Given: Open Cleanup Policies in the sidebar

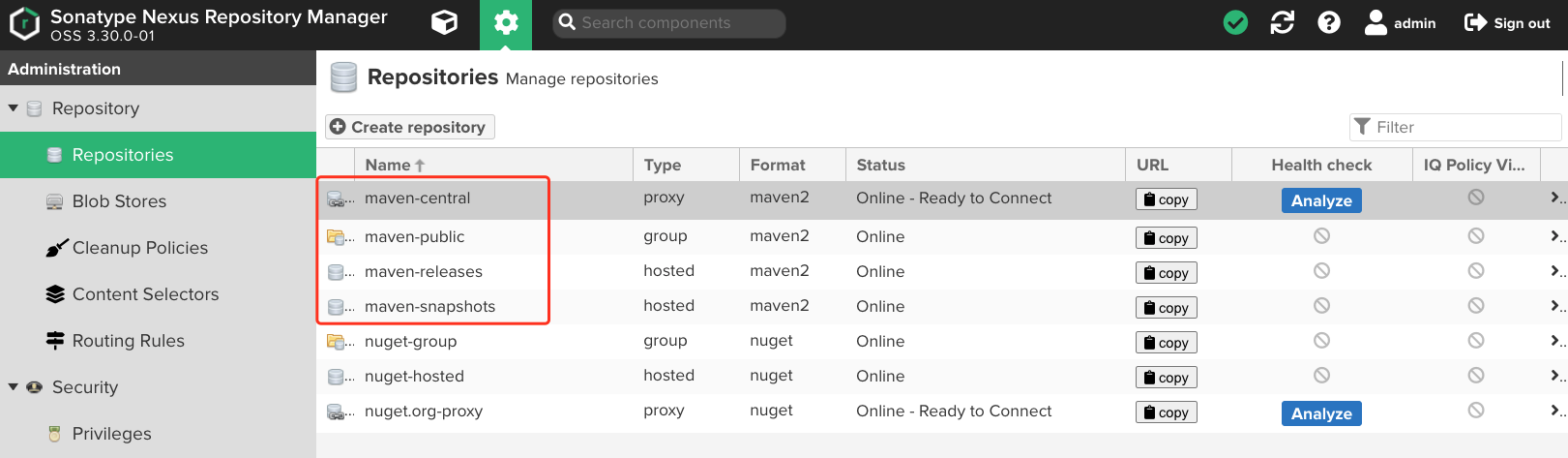Looking at the screenshot, I should [x=158, y=248].
